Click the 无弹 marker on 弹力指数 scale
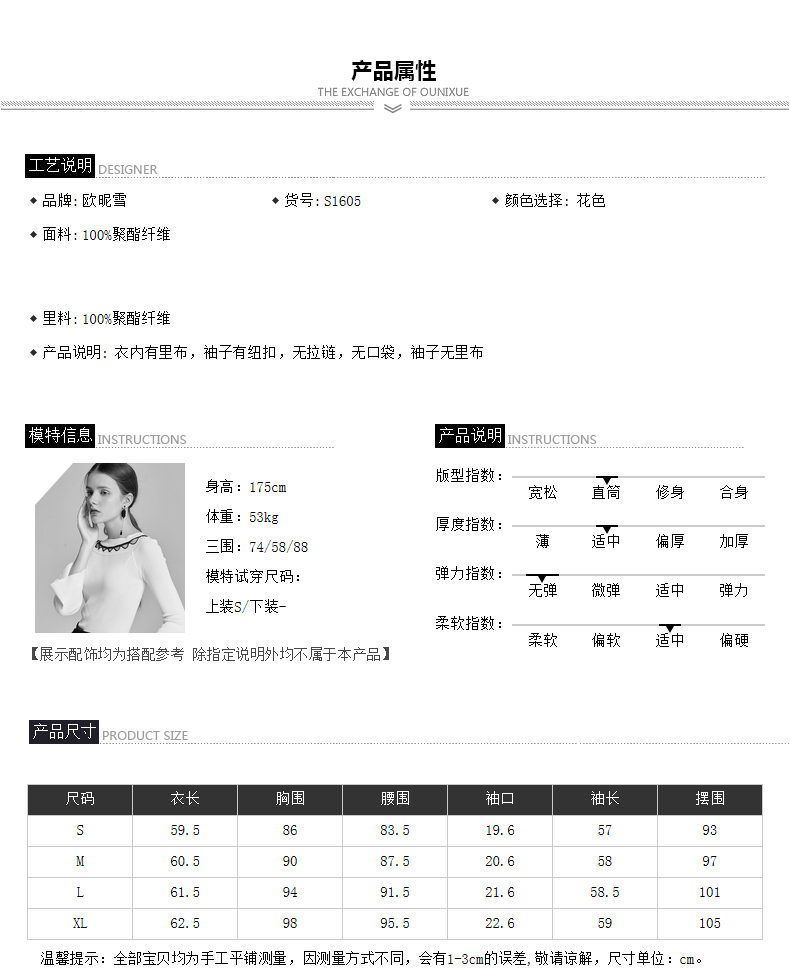 [543, 578]
